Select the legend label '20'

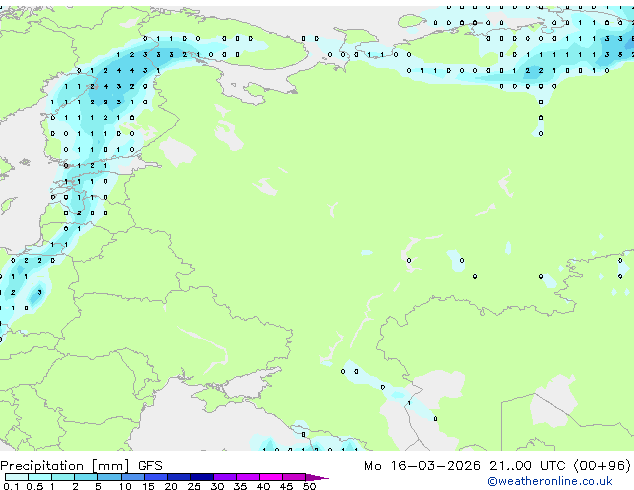click(x=171, y=486)
